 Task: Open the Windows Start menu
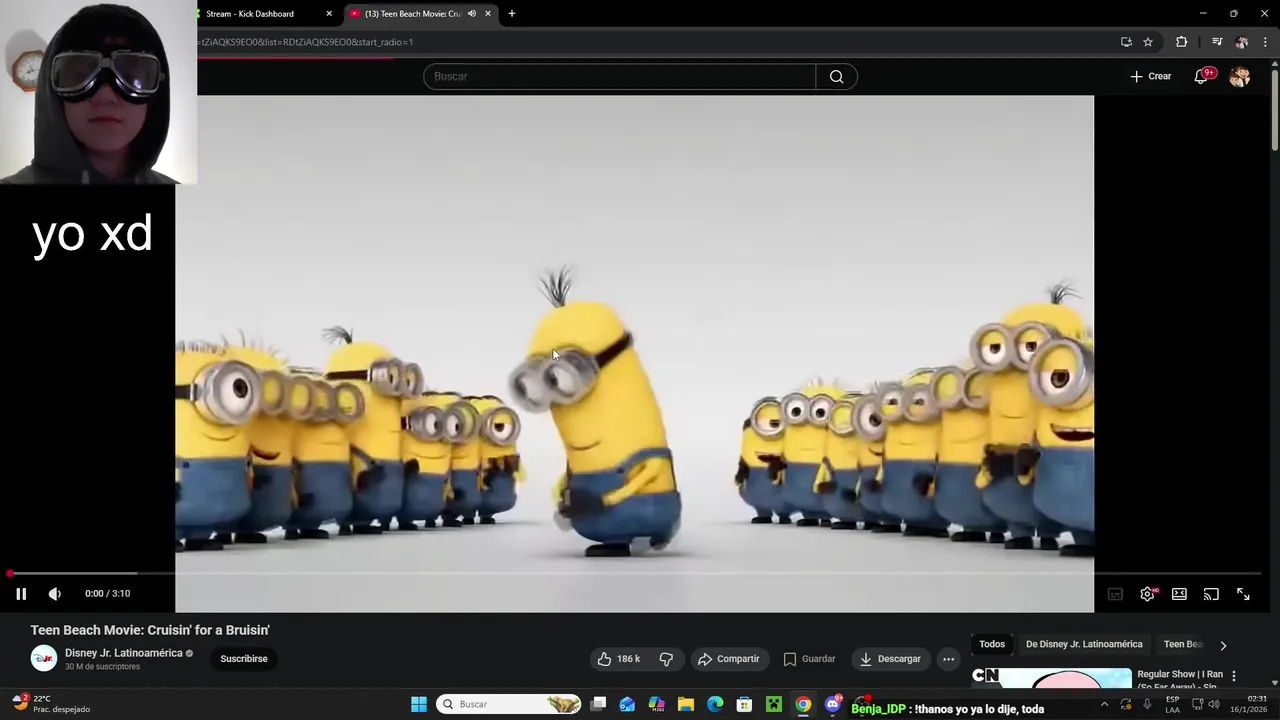[x=419, y=704]
